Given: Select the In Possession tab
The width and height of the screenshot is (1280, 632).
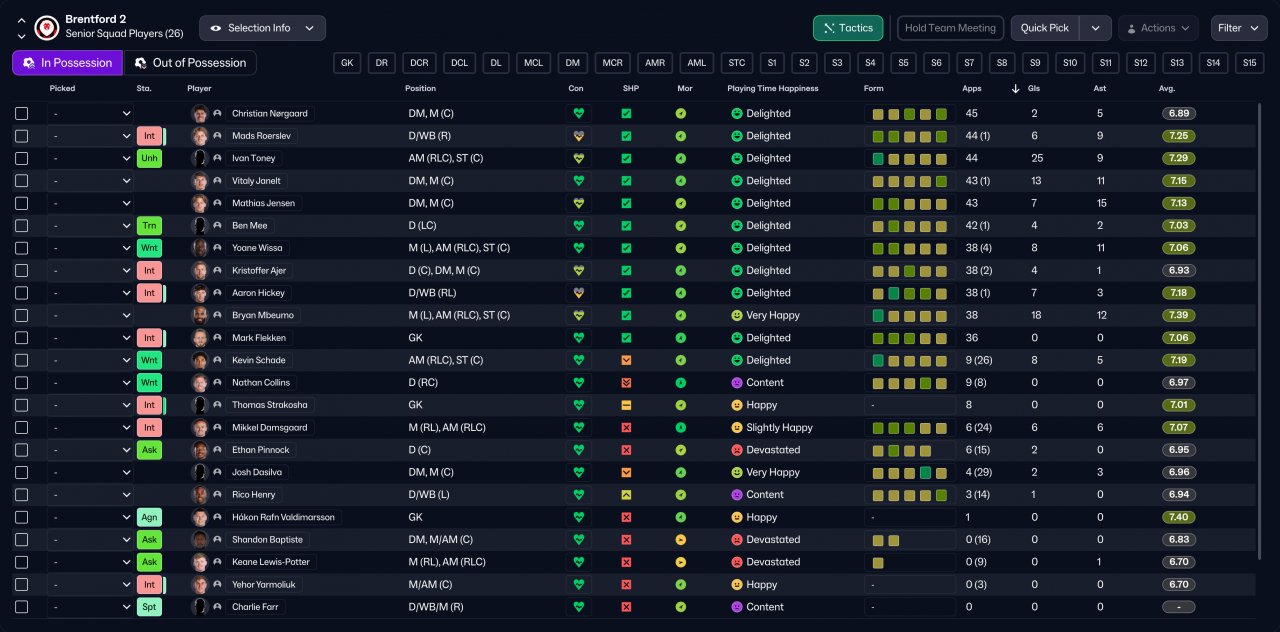Looking at the screenshot, I should pyautogui.click(x=67, y=63).
